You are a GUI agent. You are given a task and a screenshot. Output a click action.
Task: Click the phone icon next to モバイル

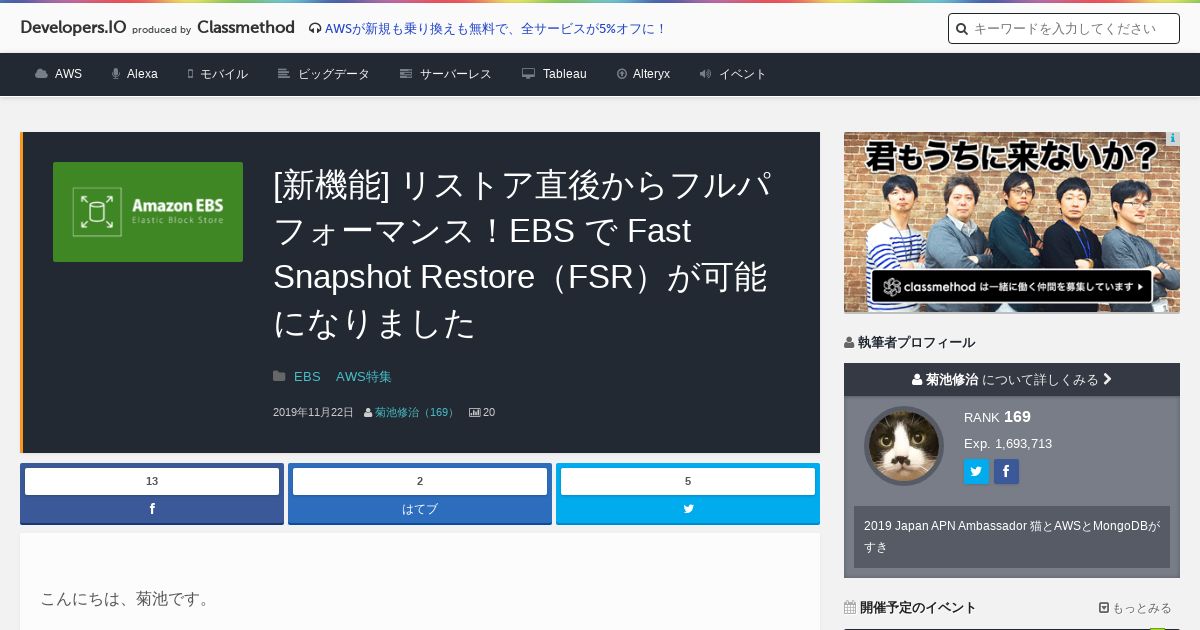(190, 74)
